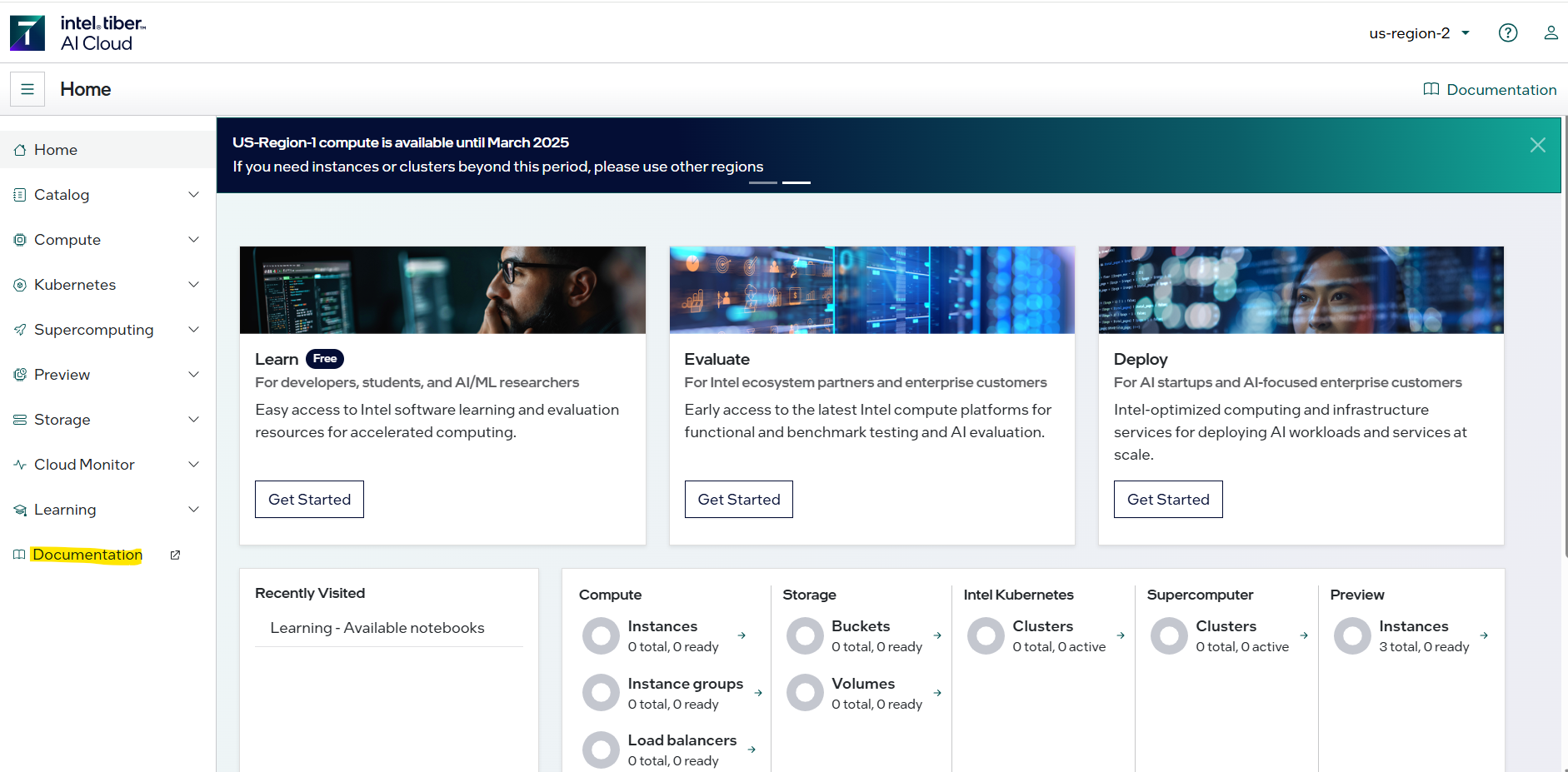Open the Instance groups link

click(x=686, y=684)
